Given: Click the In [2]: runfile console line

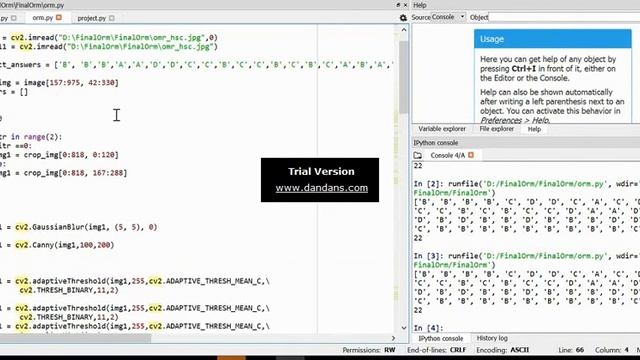Looking at the screenshot, I should tap(527, 184).
